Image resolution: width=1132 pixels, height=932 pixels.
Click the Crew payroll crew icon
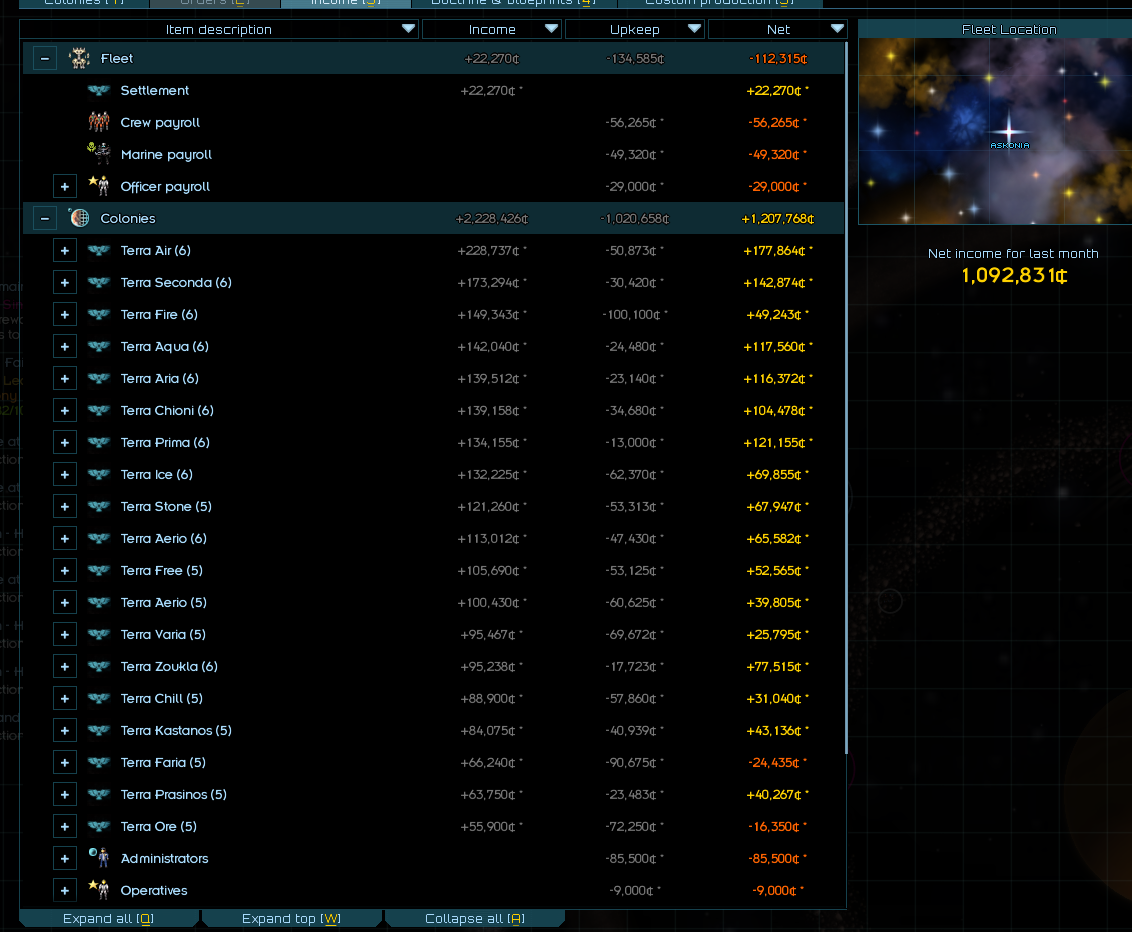99,122
